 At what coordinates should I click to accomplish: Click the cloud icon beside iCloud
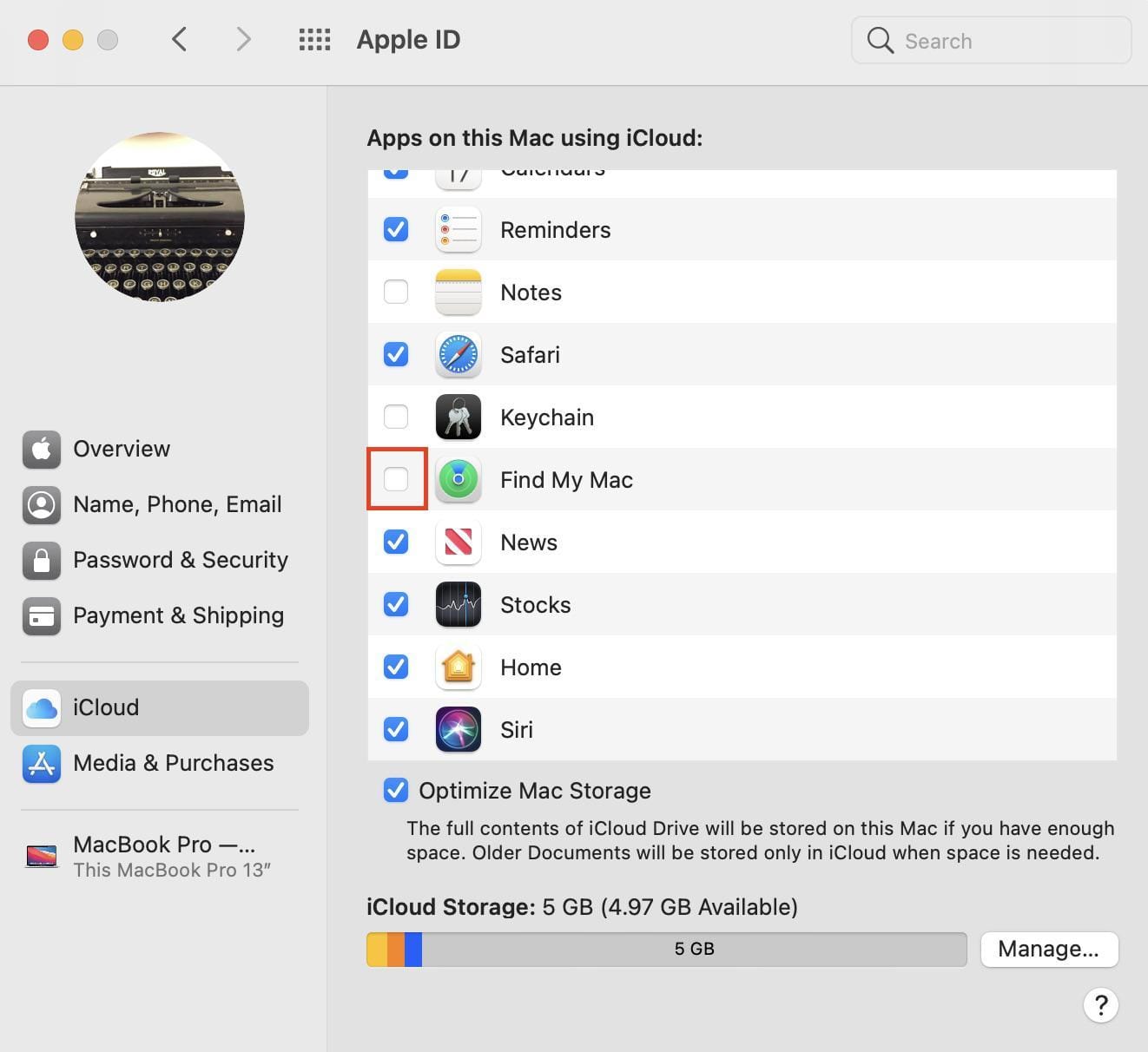coord(42,708)
